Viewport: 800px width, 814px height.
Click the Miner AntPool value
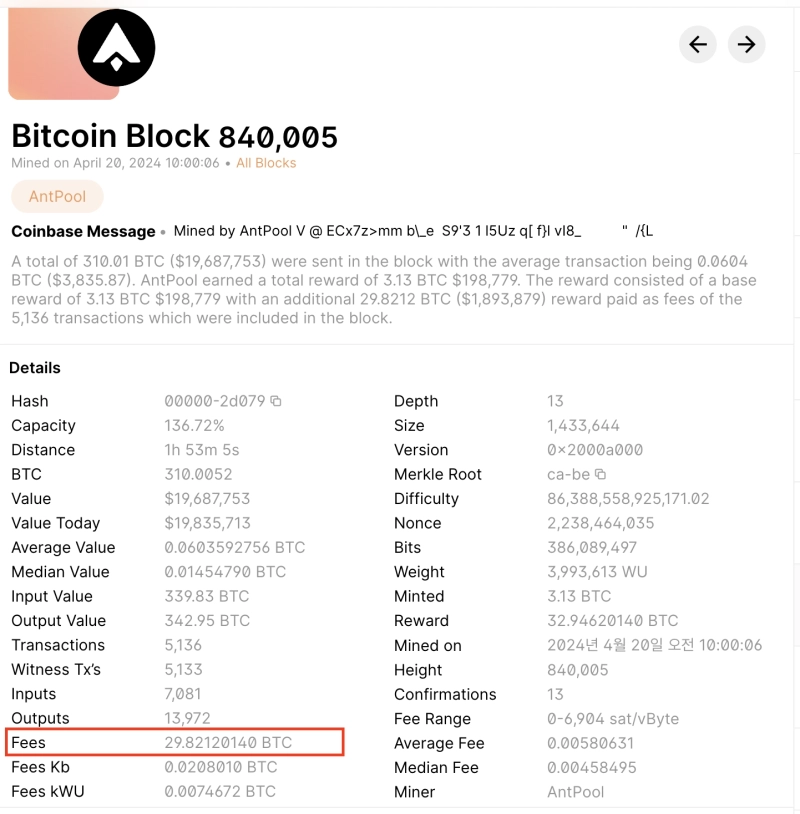click(575, 792)
